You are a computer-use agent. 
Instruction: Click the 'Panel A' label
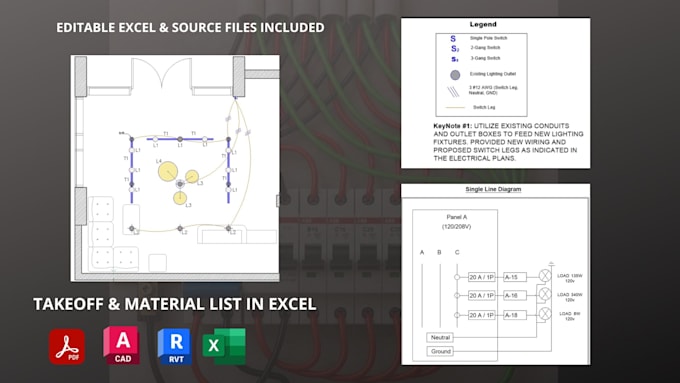(x=457, y=217)
